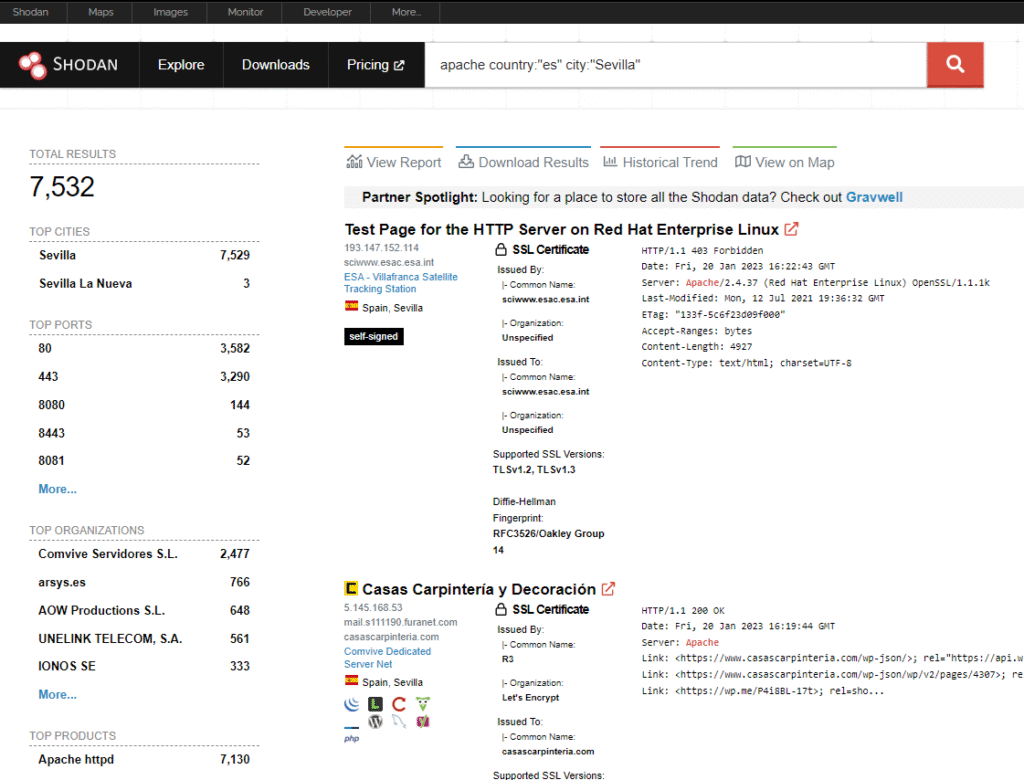1024x780 pixels.
Task: Open the More.. menu in top bar
Action: 406,12
